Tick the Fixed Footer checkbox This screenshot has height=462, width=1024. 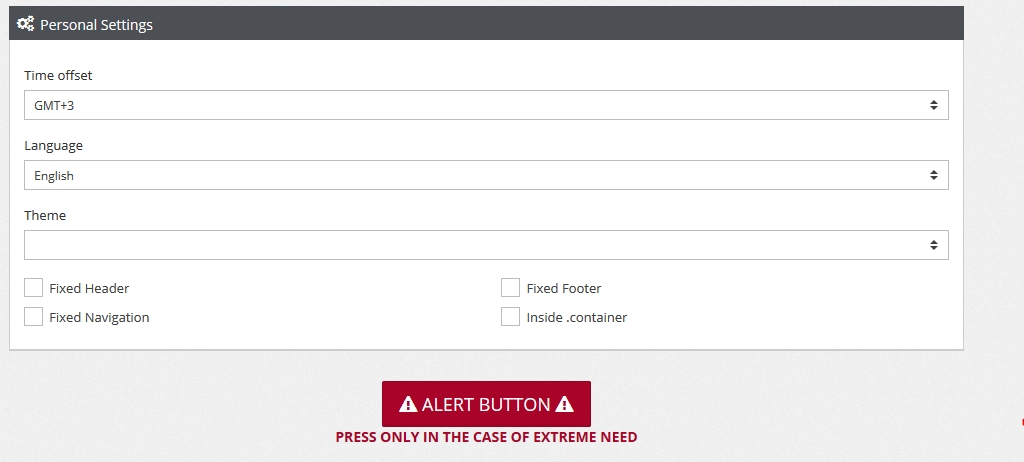point(510,288)
